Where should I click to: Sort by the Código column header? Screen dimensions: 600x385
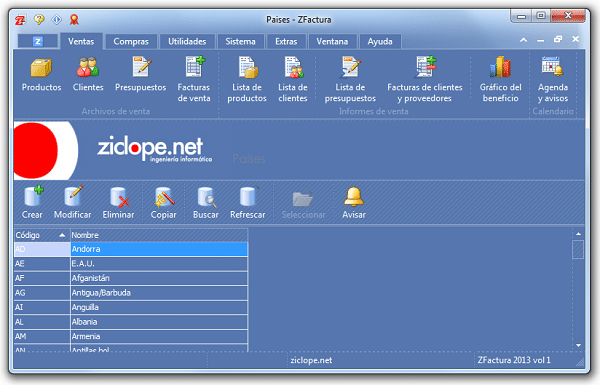[42, 235]
